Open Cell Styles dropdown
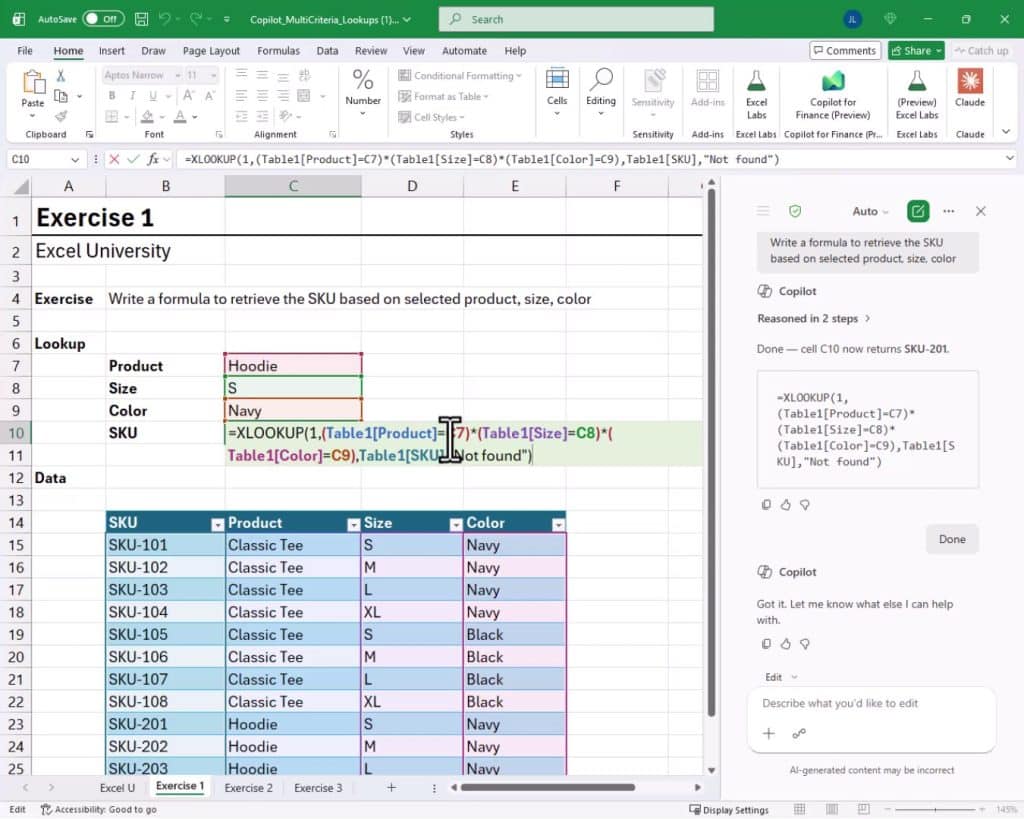1024x819 pixels. [431, 118]
